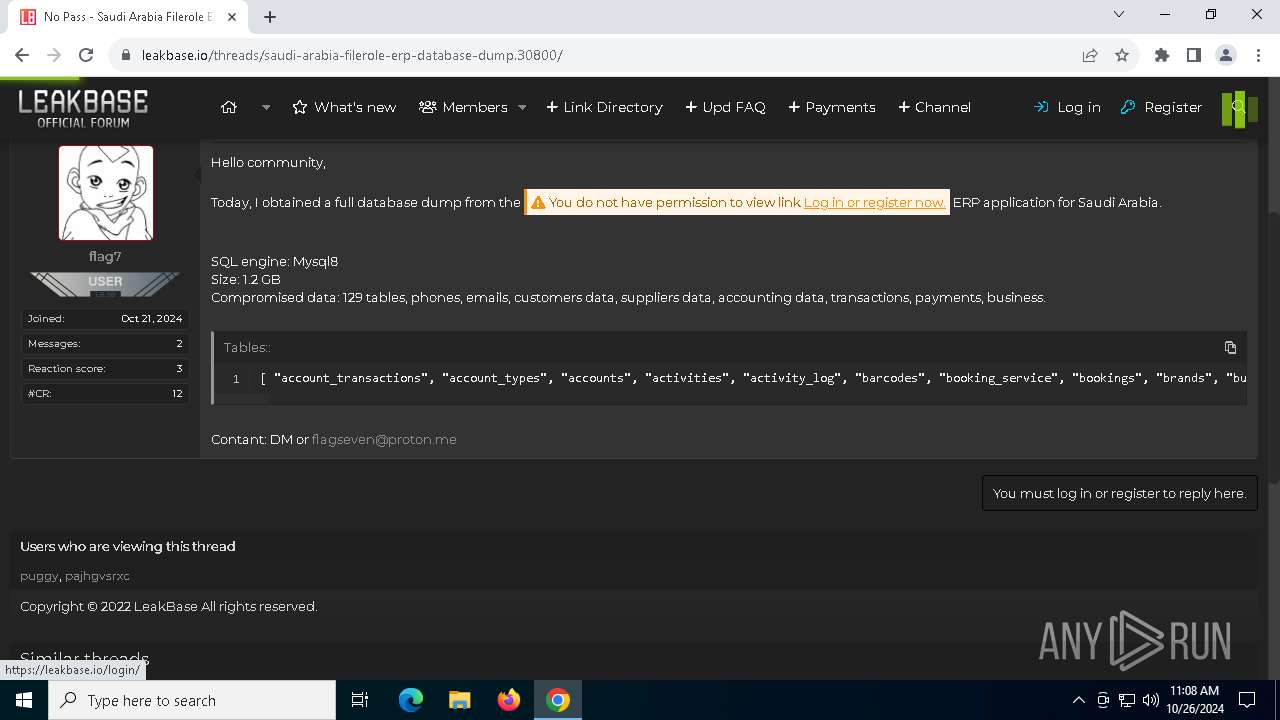Open the notifications action center

pos(1247,700)
